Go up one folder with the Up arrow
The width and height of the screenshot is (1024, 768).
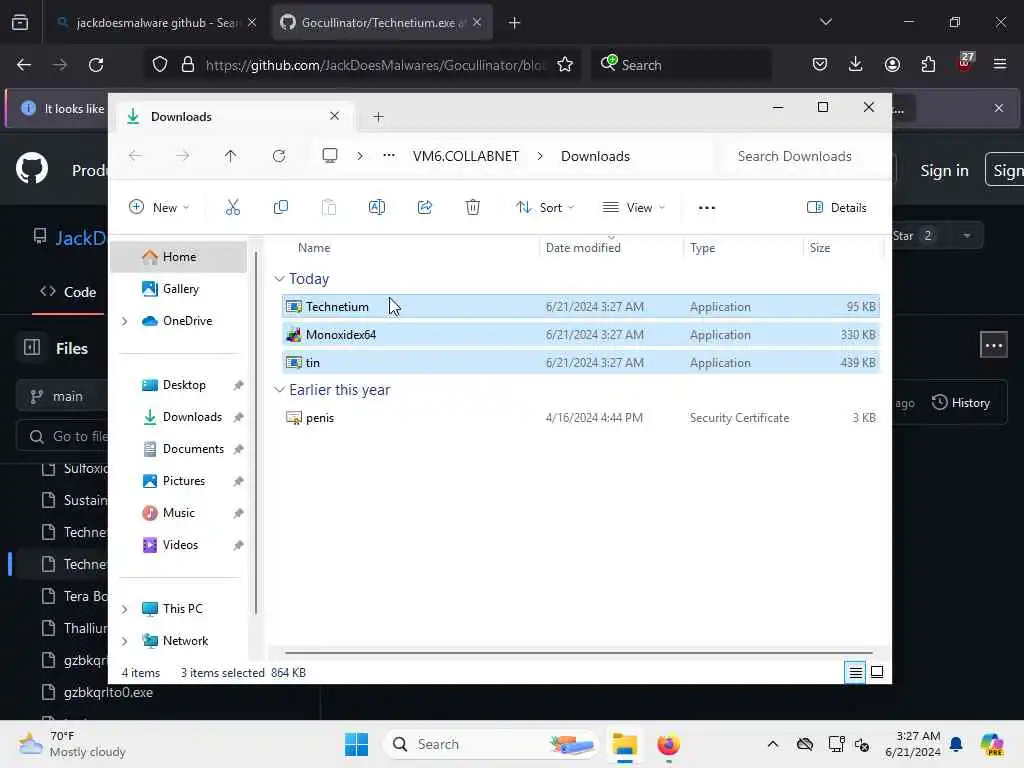pos(231,156)
